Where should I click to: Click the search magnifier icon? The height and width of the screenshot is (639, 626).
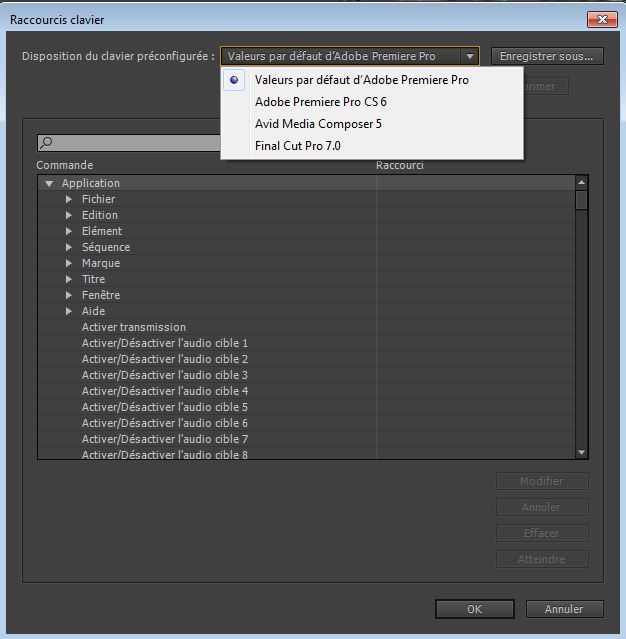point(46,142)
